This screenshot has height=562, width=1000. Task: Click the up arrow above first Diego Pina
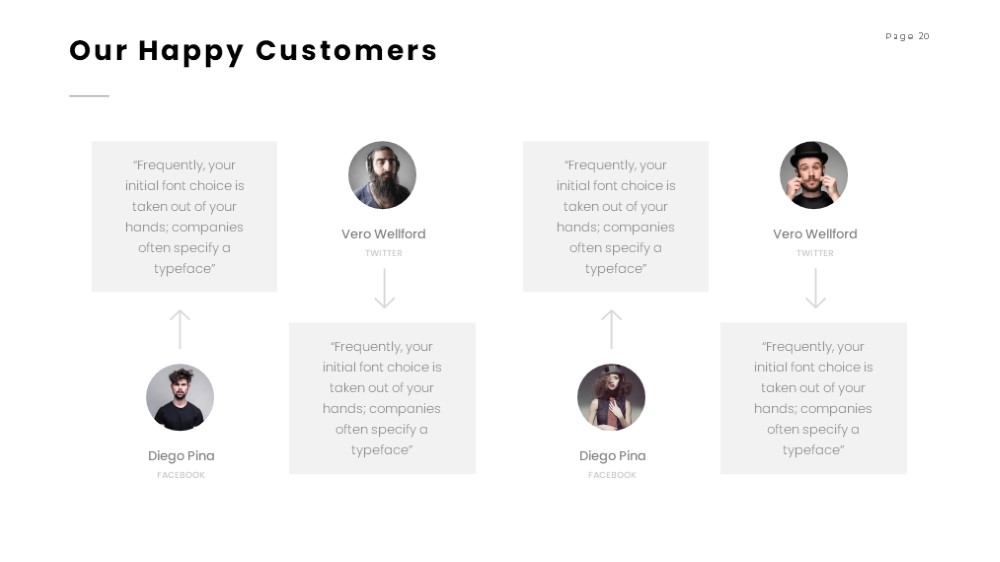(180, 329)
